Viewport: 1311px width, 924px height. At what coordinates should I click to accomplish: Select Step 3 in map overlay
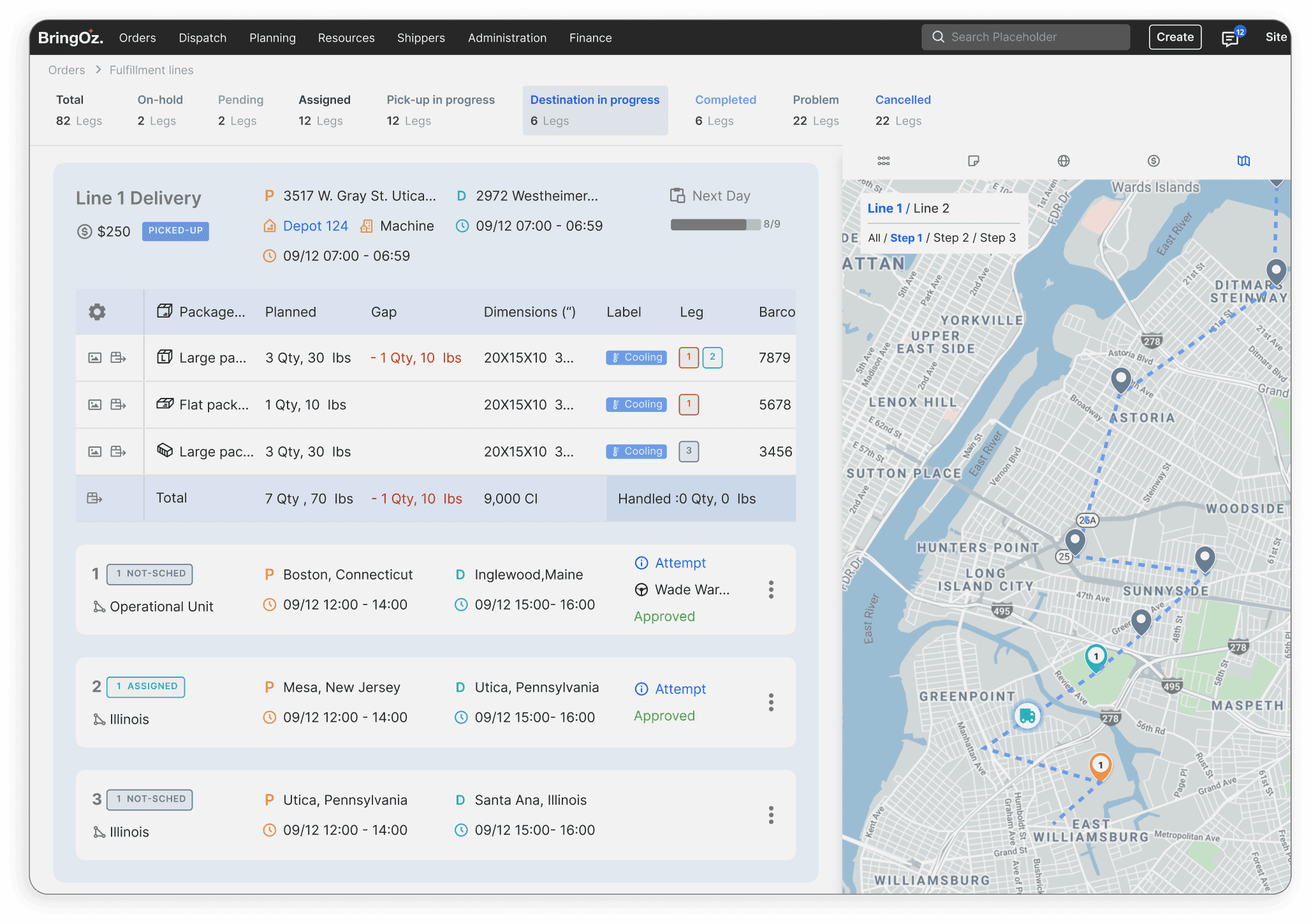[998, 238]
